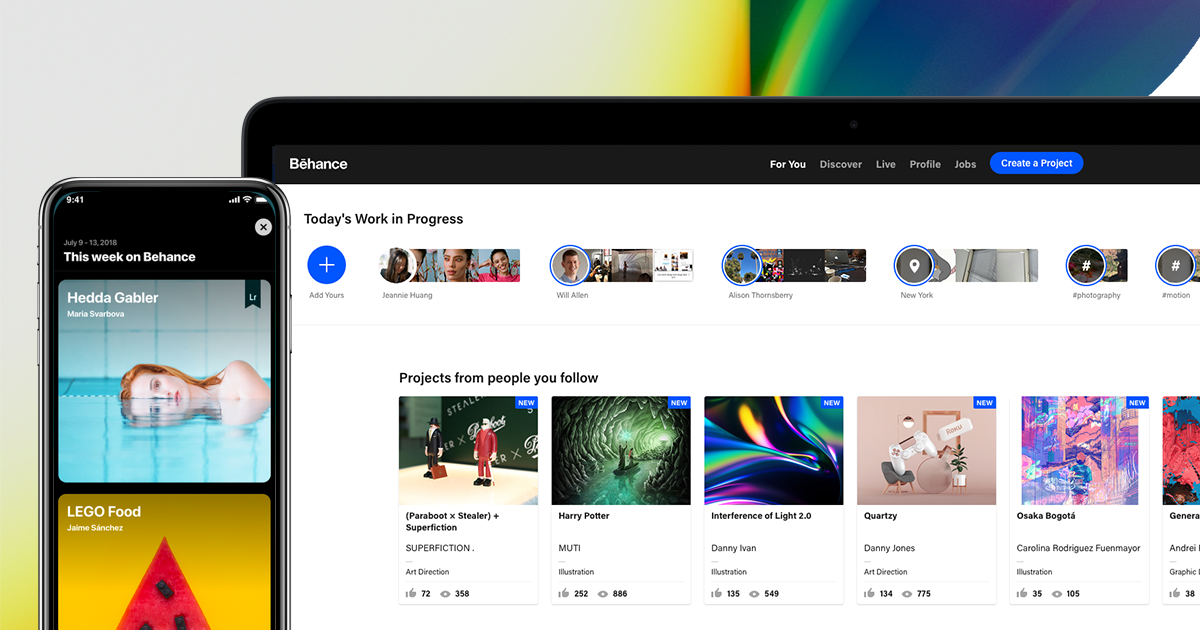Click the "New York" label under the pin
Image resolution: width=1200 pixels, height=630 pixels.
917,296
